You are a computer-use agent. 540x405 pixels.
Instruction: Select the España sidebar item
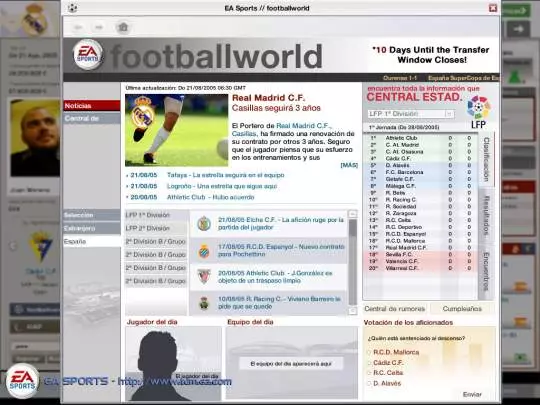coord(92,241)
